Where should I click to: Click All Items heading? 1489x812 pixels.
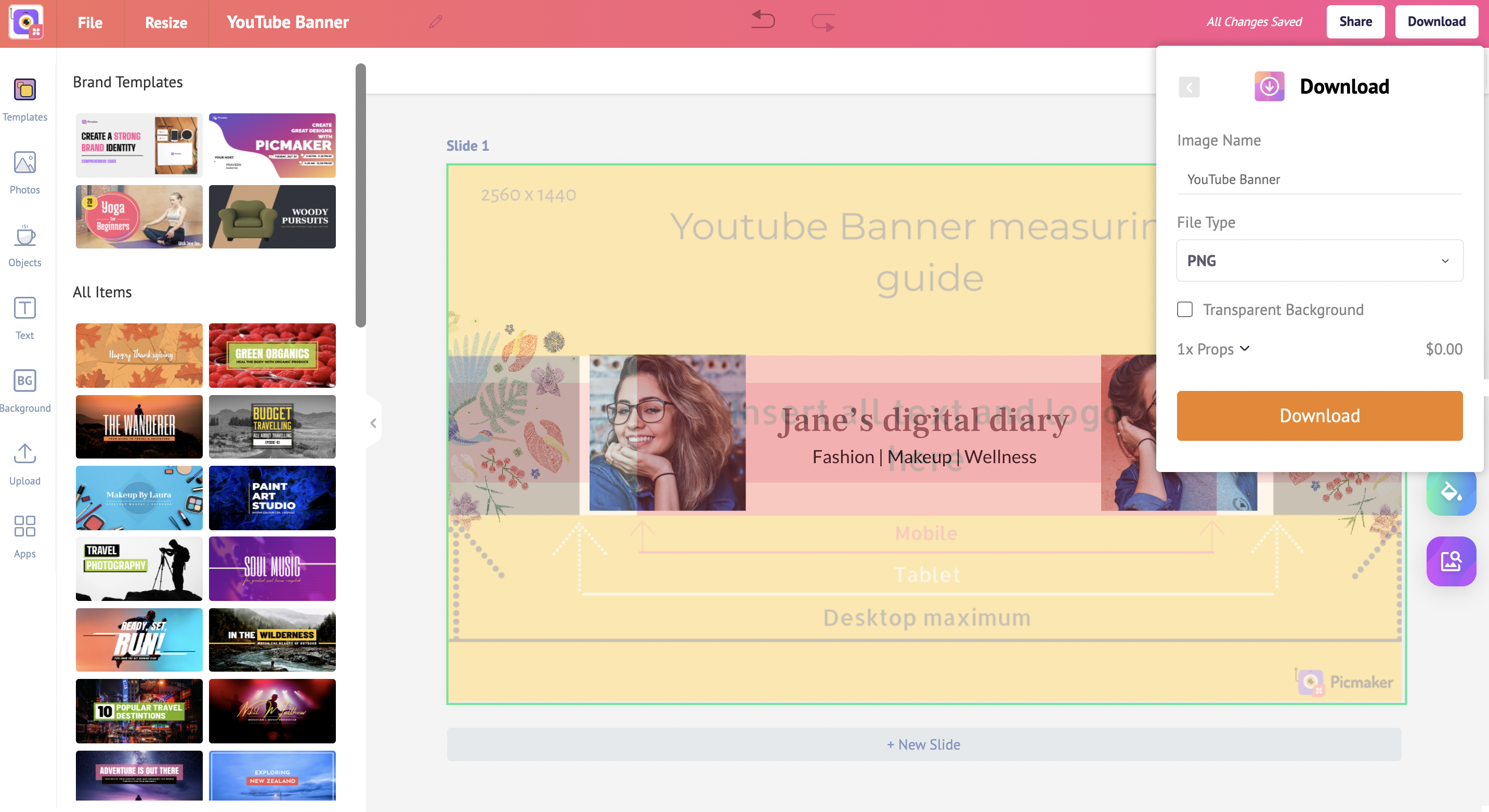102,292
